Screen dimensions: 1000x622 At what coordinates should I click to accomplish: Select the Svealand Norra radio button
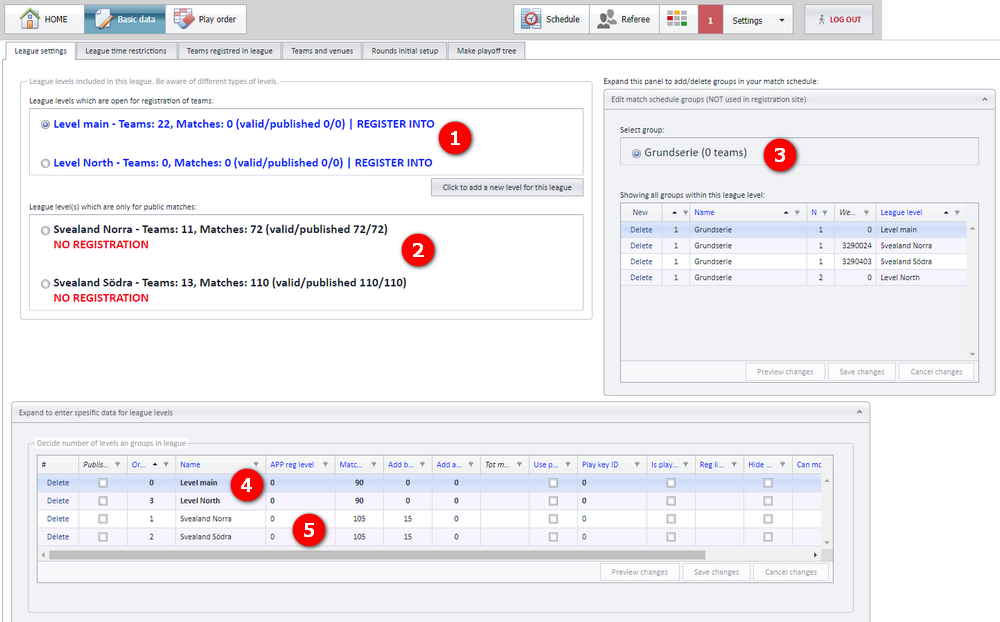tap(45, 230)
